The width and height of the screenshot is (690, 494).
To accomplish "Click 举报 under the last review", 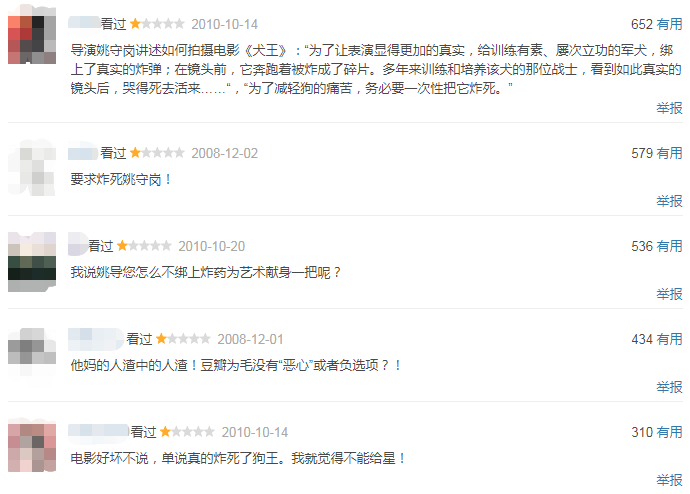I will (x=669, y=480).
